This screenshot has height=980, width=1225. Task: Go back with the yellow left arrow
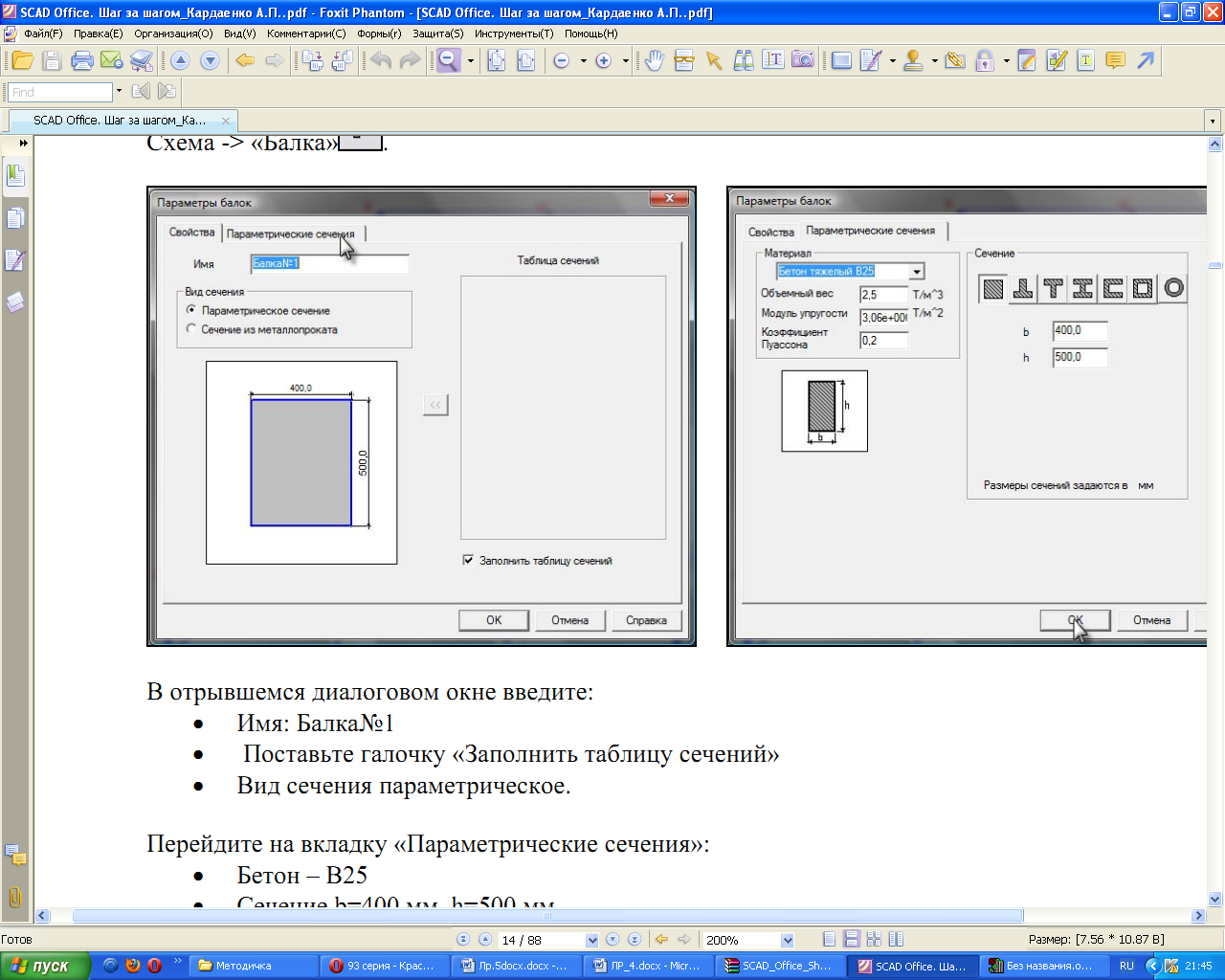coord(245,60)
